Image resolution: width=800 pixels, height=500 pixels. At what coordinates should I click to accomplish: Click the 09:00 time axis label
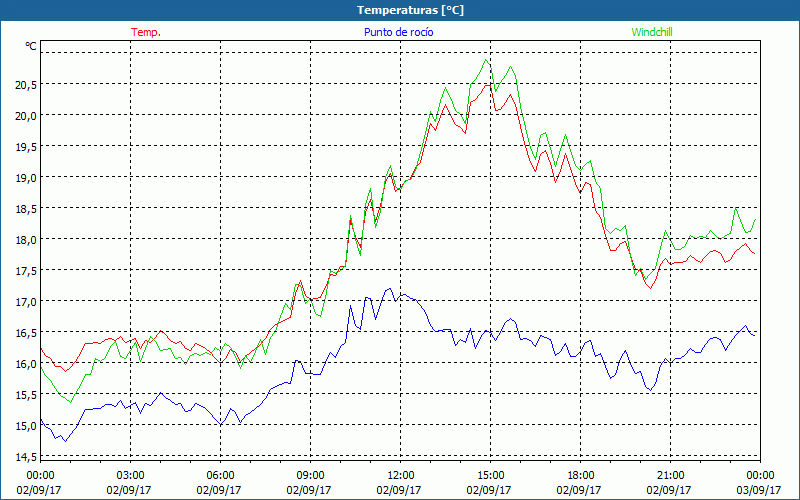[310, 476]
